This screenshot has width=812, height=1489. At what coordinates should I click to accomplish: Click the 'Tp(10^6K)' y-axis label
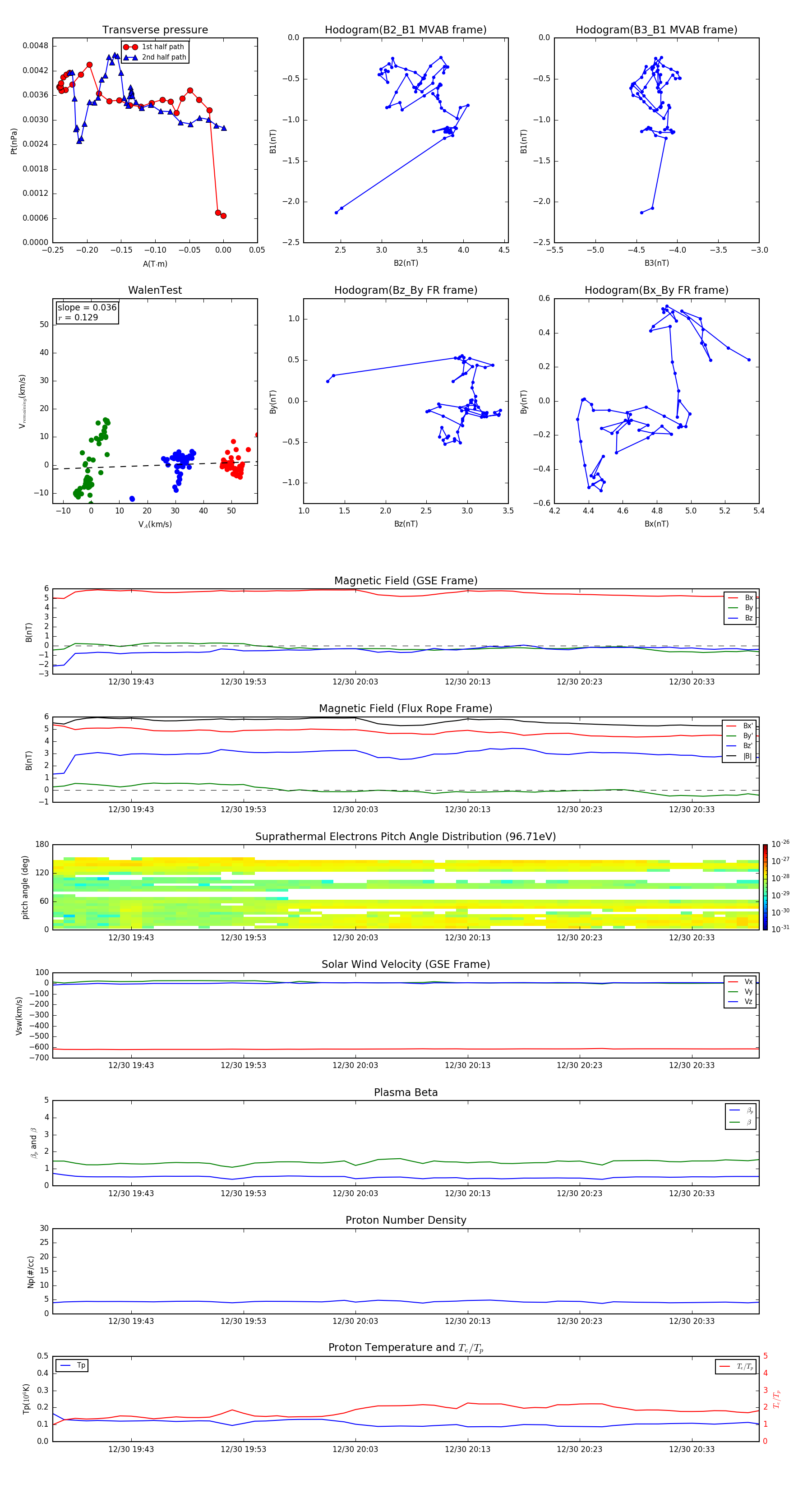(x=26, y=1399)
